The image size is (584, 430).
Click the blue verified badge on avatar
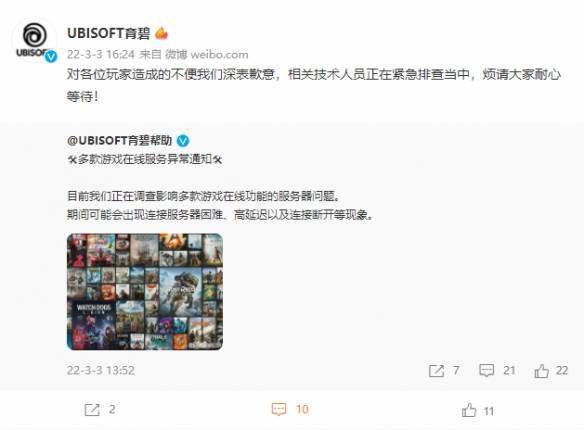[51, 56]
